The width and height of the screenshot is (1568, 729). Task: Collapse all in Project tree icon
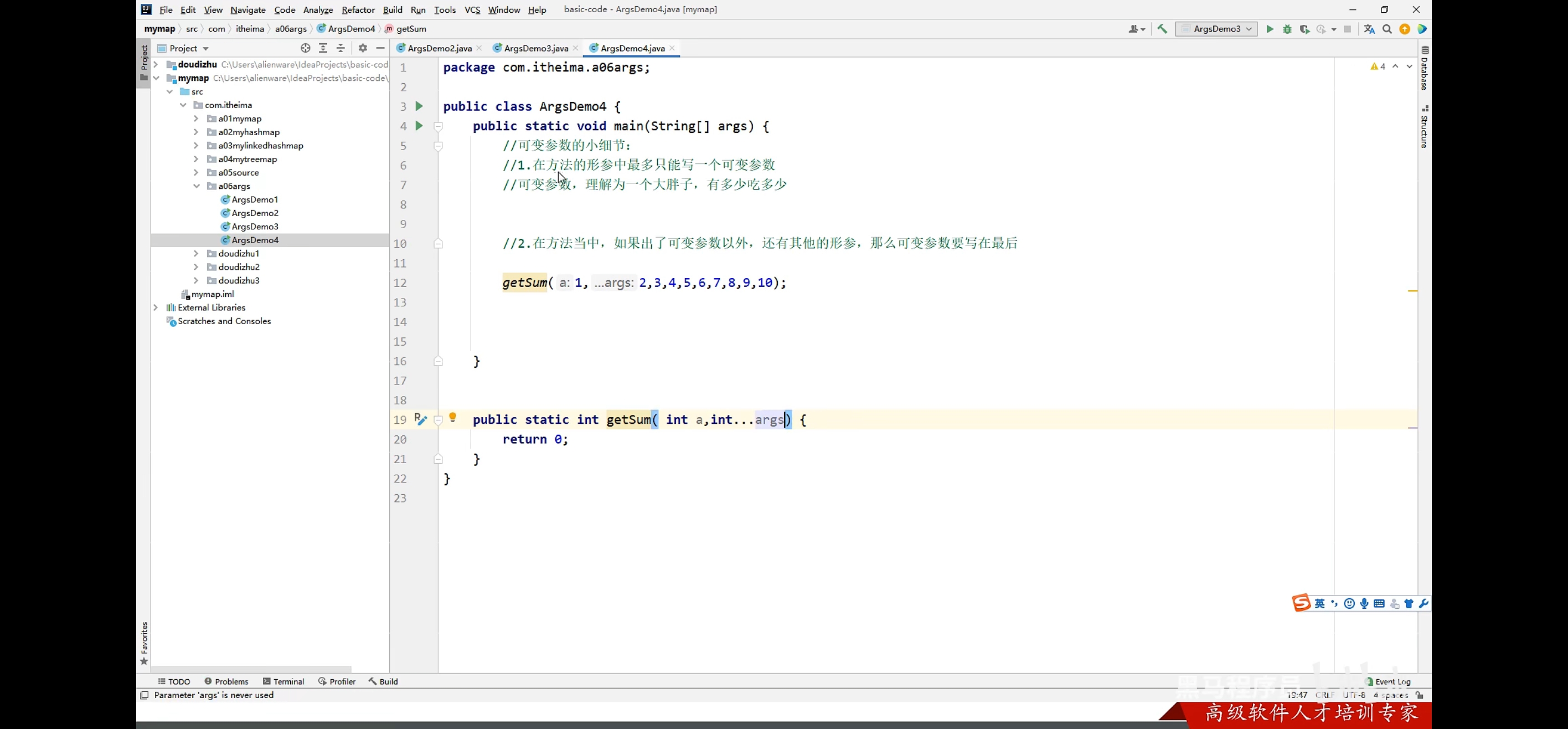(341, 48)
